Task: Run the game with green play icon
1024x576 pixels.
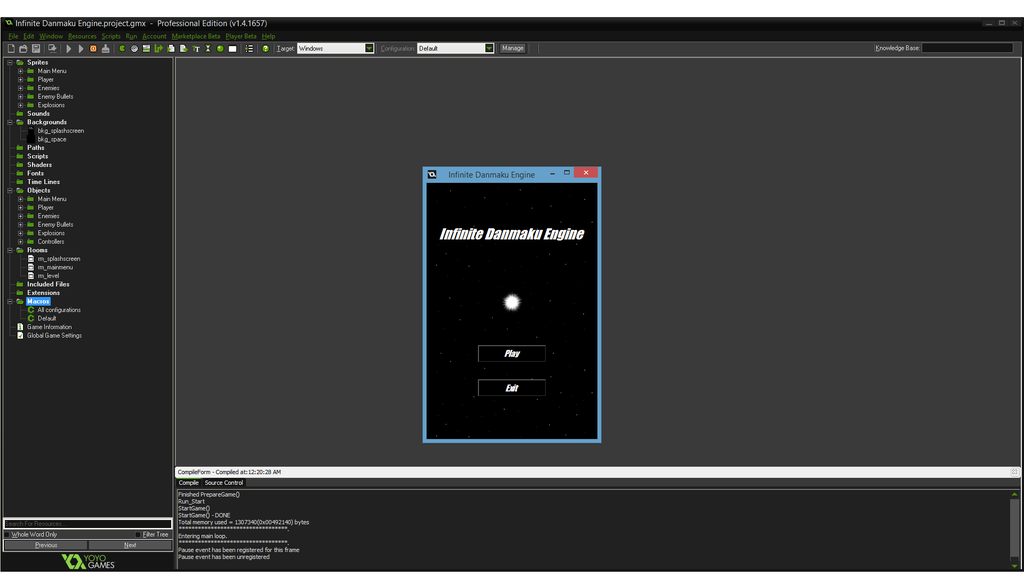Action: coord(68,48)
